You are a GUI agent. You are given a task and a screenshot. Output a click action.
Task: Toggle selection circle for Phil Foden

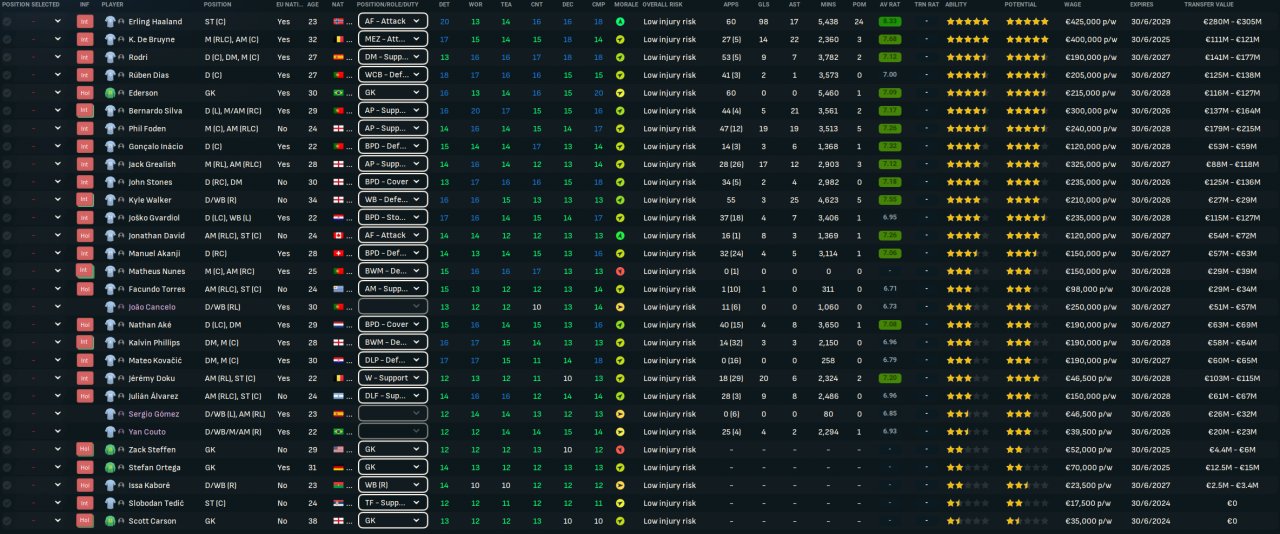(8, 128)
